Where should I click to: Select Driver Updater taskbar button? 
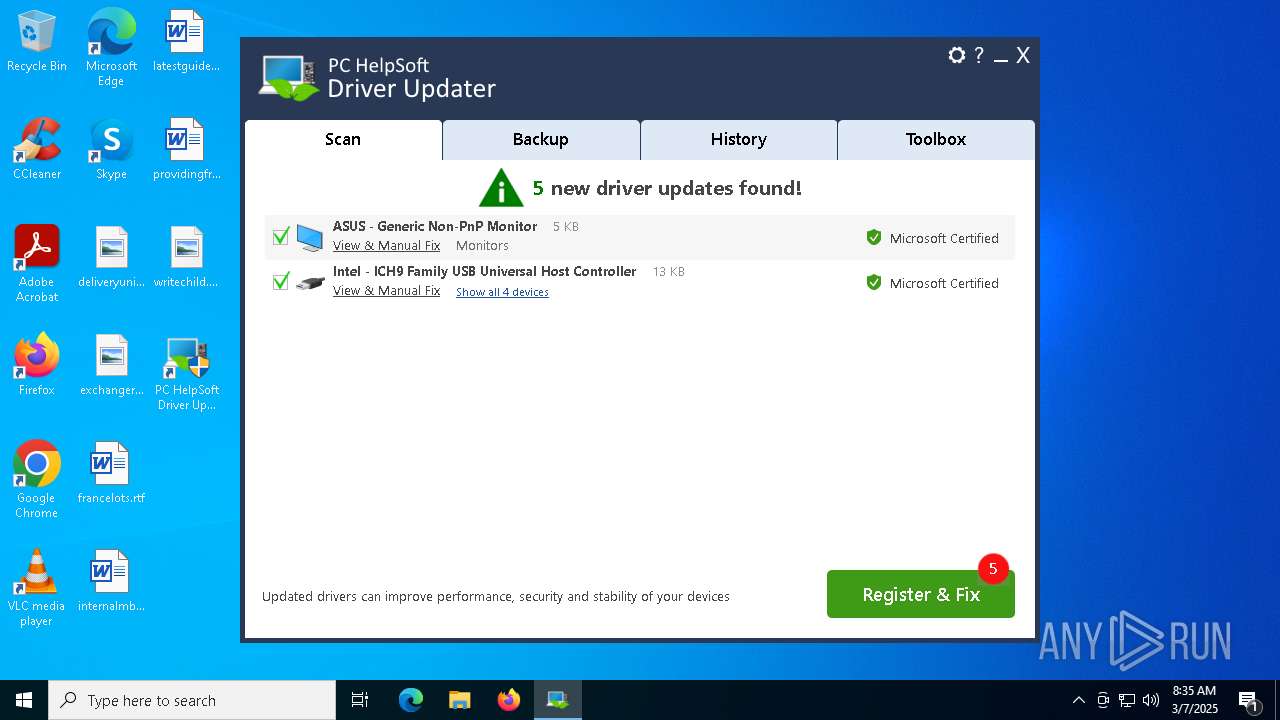click(557, 700)
